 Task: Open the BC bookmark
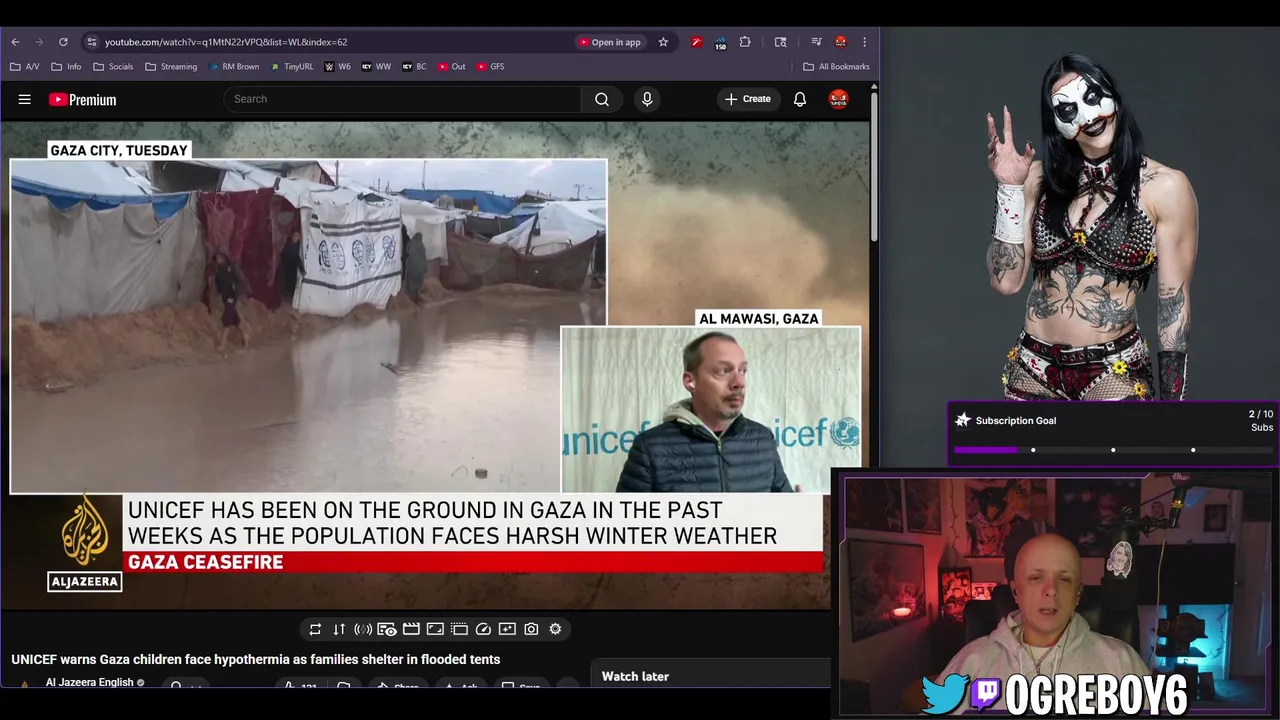414,67
